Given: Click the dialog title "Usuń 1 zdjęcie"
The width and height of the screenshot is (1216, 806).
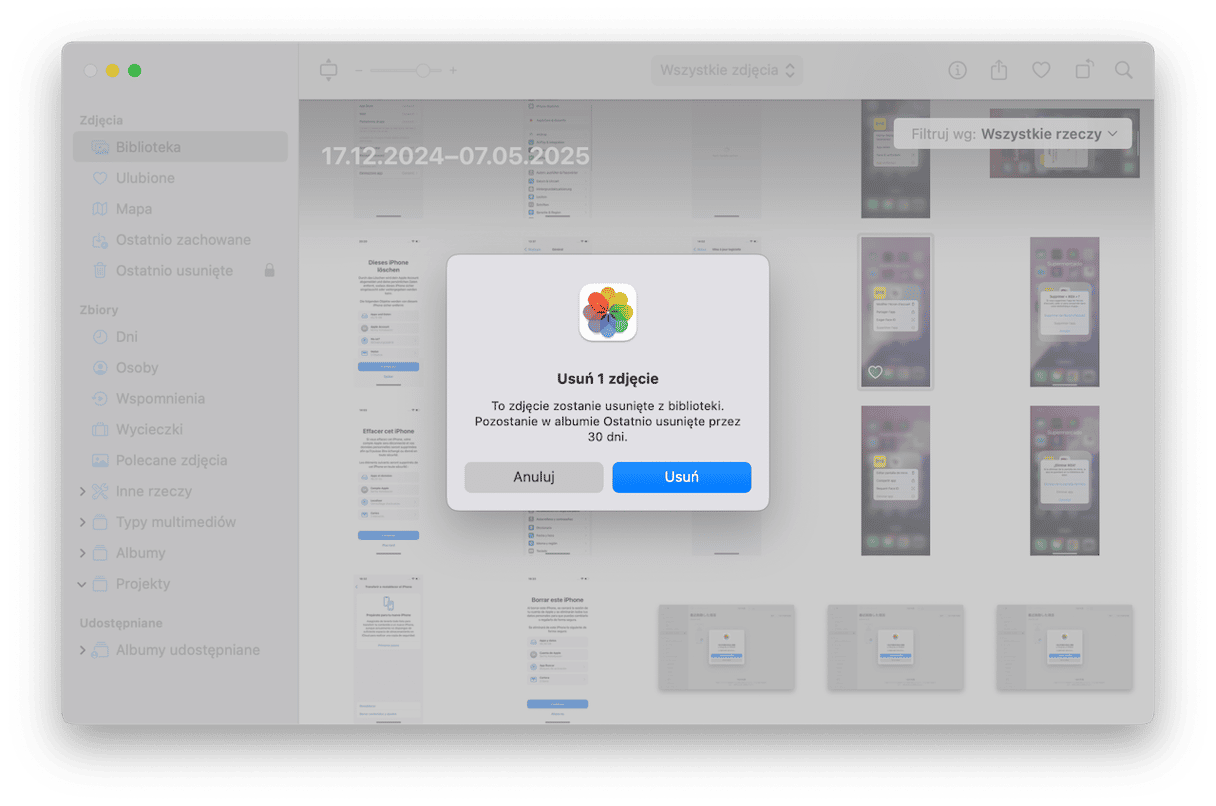Looking at the screenshot, I should pyautogui.click(x=608, y=379).
